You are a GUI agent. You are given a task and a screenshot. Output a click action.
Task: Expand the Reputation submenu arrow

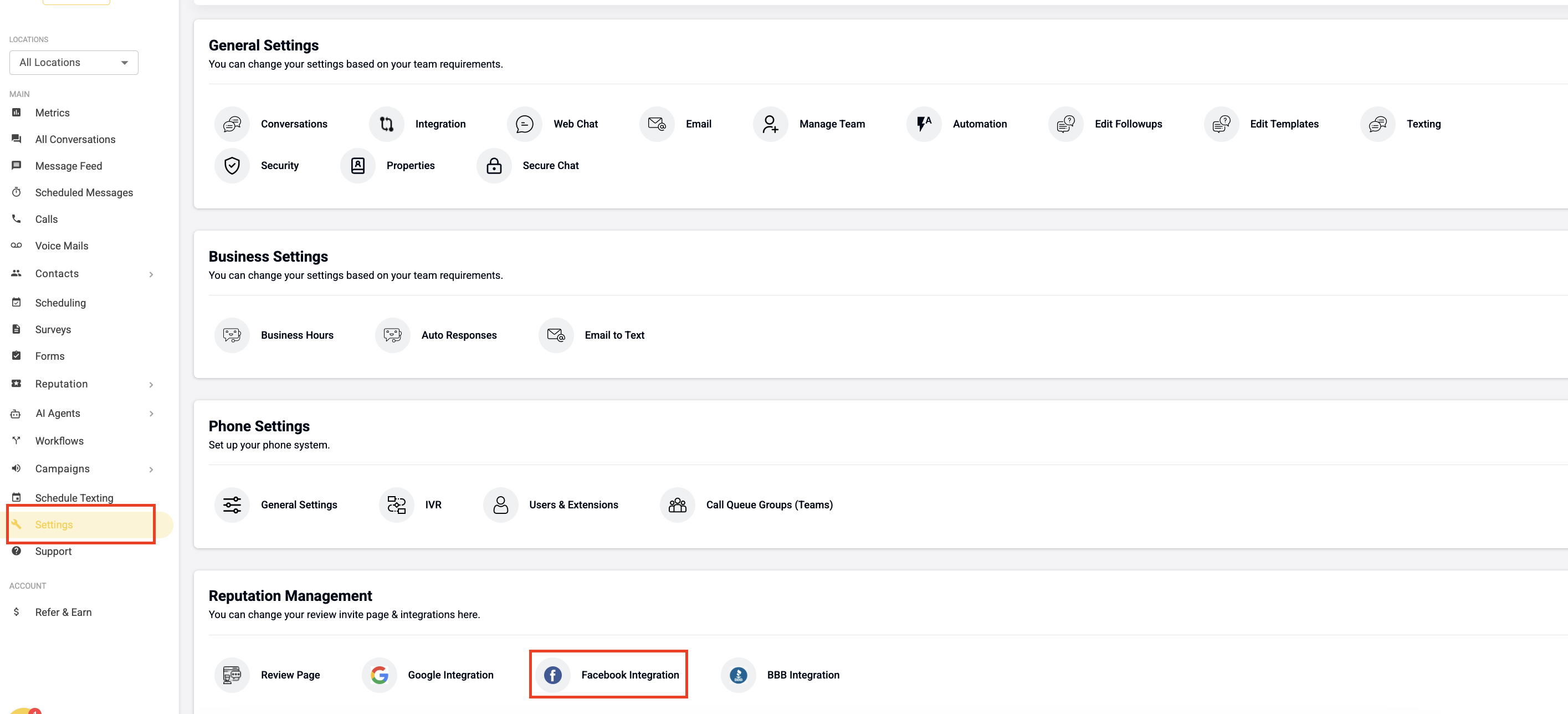point(151,384)
